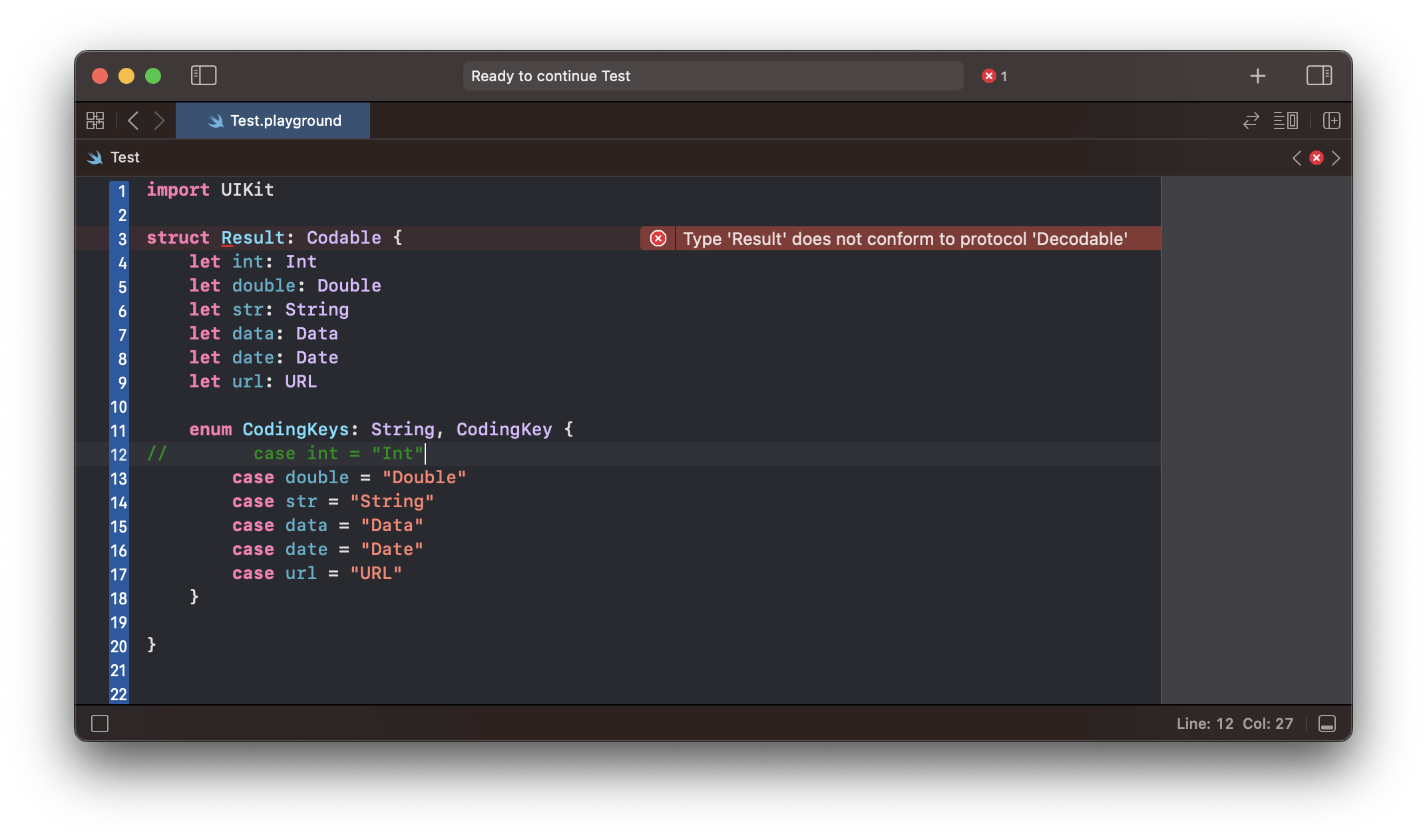Open the editor options lines icon
The width and height of the screenshot is (1427, 840).
pyautogui.click(x=1285, y=120)
